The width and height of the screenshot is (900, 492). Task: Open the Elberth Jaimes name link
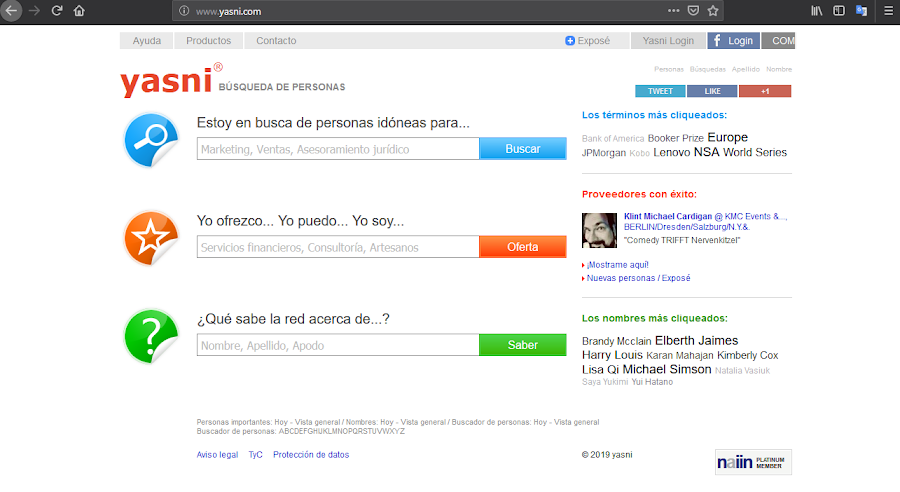coord(696,340)
